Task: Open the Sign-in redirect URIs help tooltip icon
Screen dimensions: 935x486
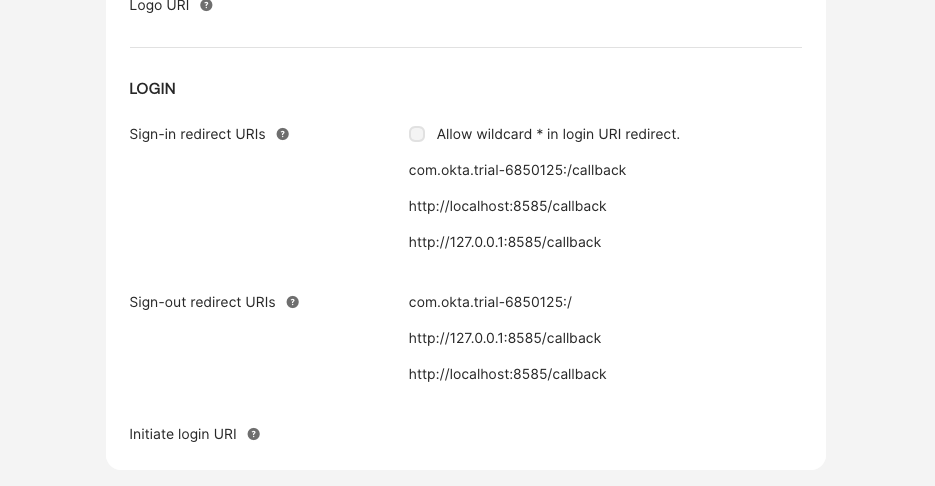Action: click(x=283, y=134)
